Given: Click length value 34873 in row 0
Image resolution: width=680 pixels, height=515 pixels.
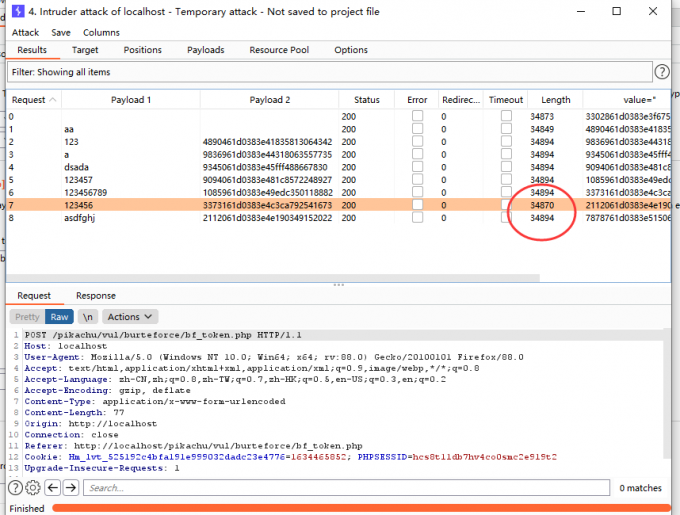Looking at the screenshot, I should 542,116.
